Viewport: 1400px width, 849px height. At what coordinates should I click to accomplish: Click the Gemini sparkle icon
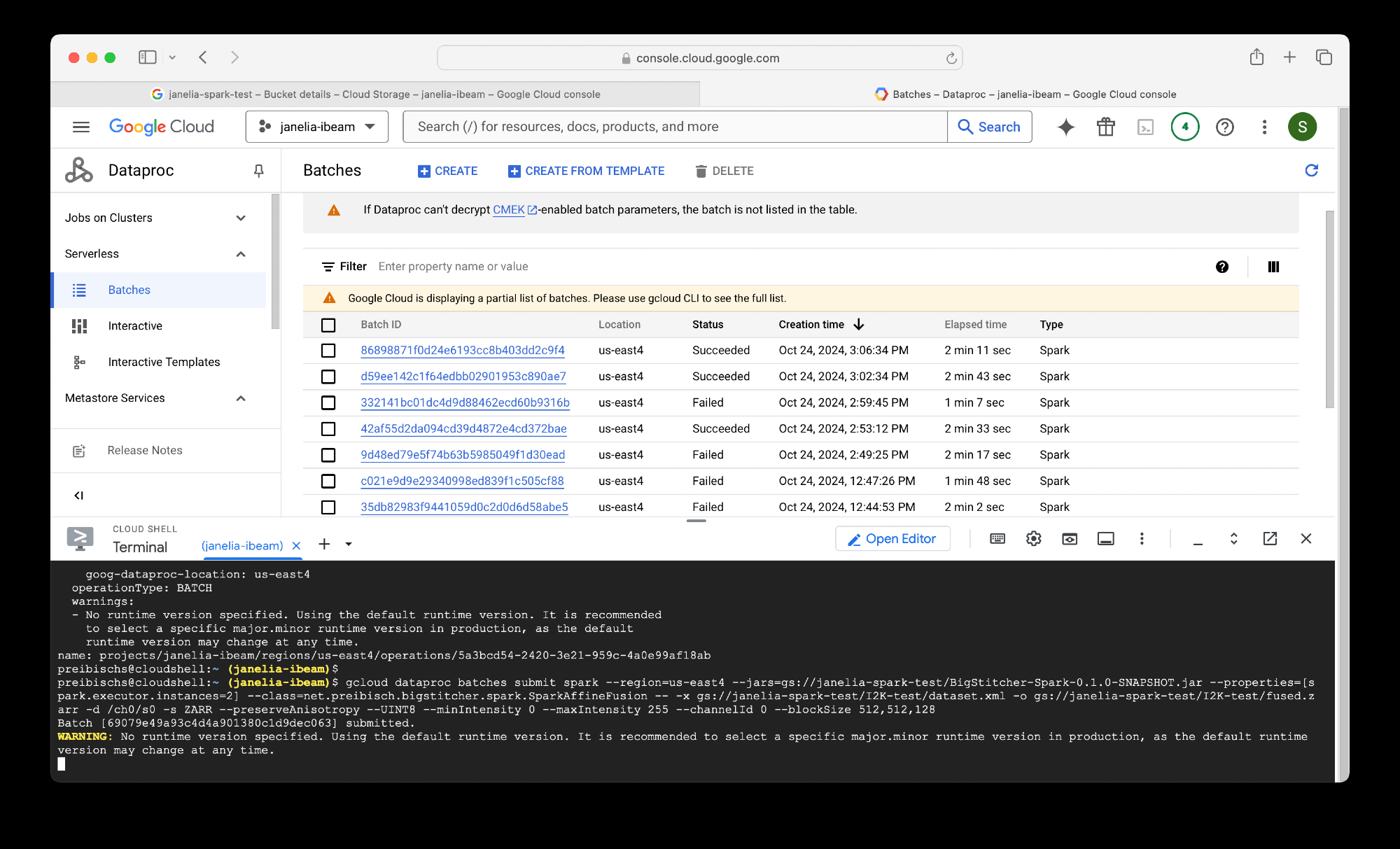pos(1065,127)
